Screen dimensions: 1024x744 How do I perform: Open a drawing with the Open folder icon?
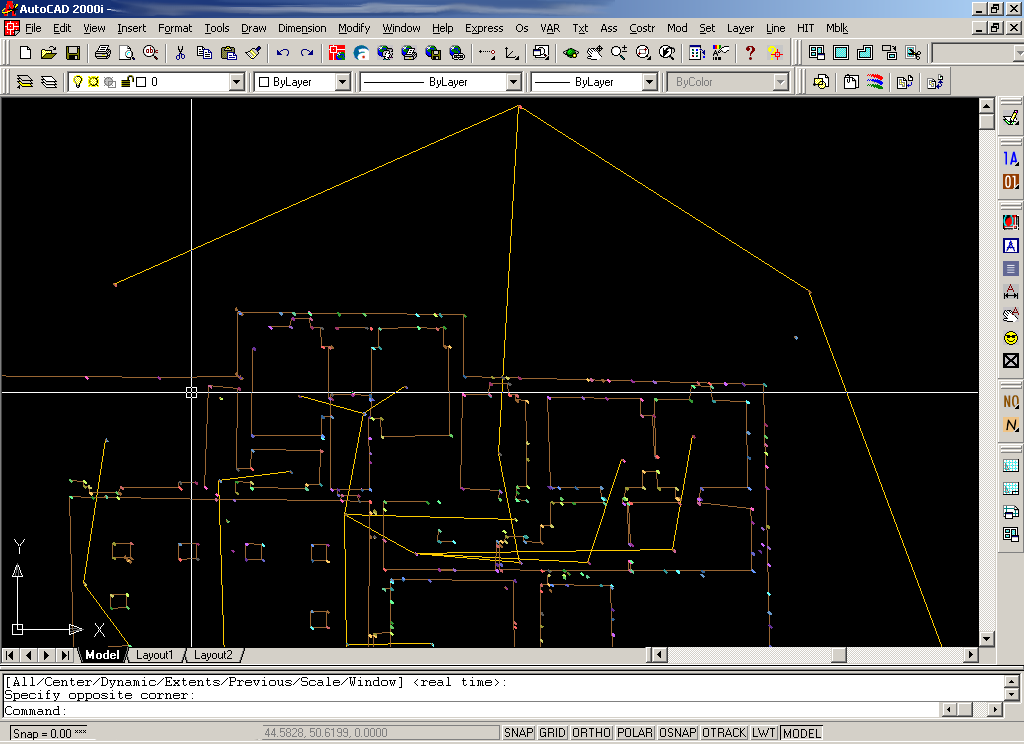tap(48, 53)
